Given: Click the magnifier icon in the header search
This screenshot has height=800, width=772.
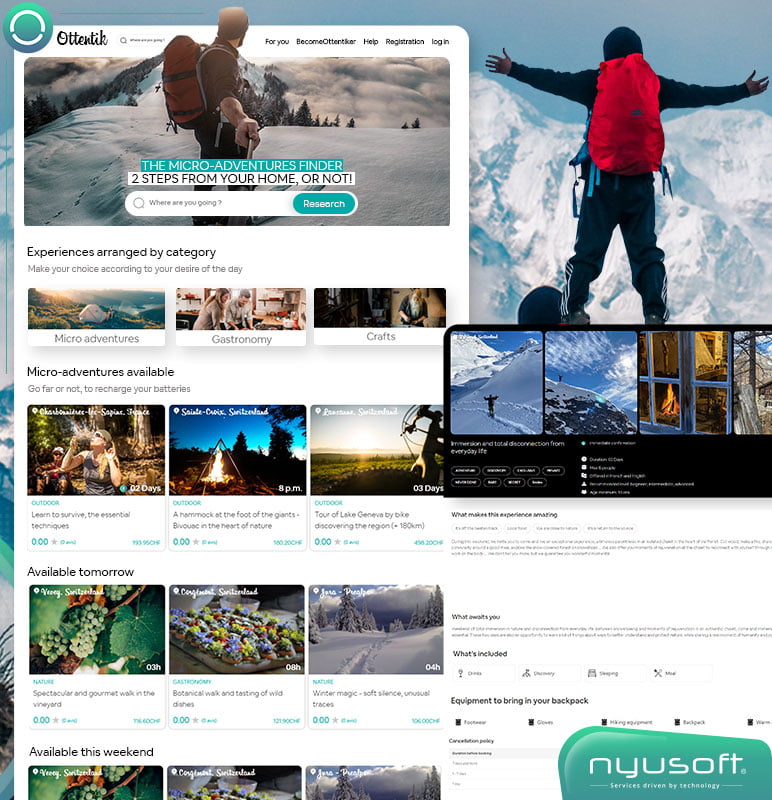Looking at the screenshot, I should point(123,40).
